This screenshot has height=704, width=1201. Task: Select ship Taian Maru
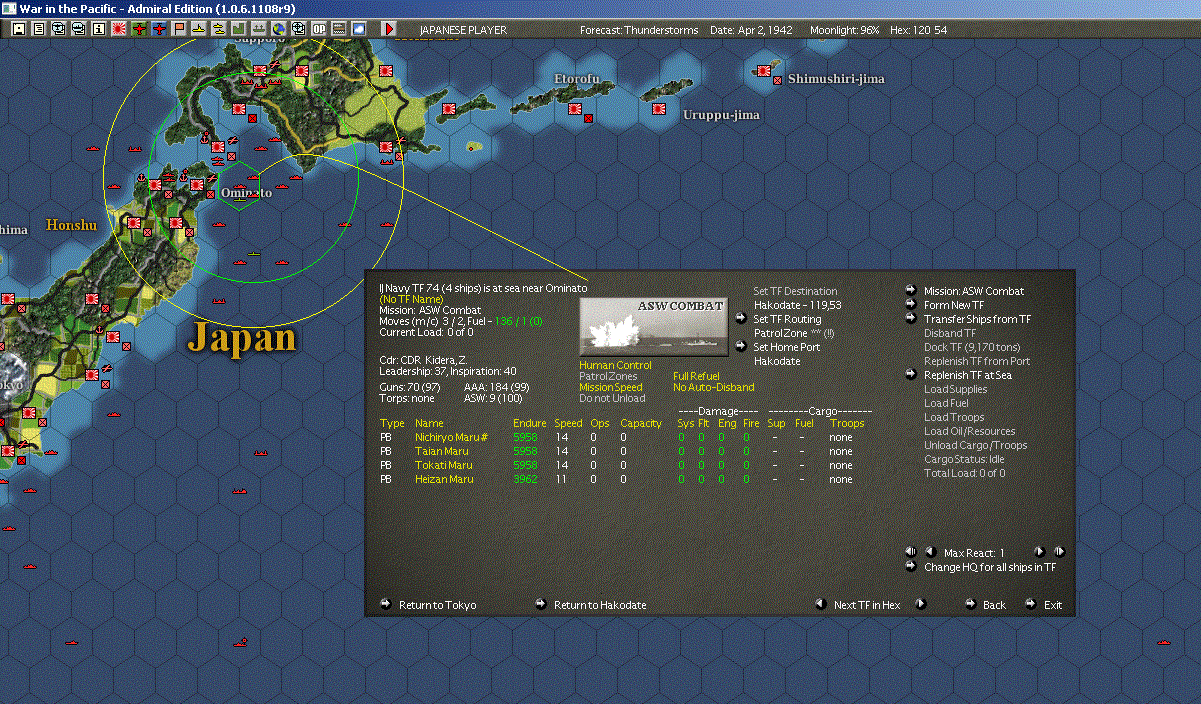442,451
